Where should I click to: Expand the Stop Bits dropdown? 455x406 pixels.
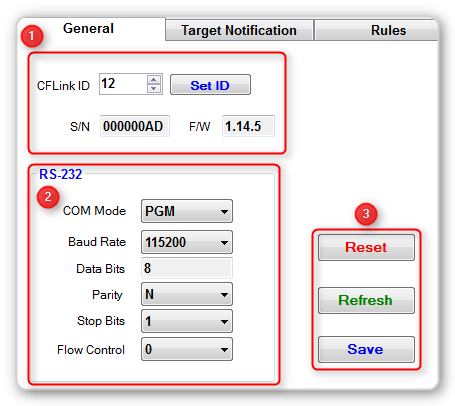click(x=187, y=321)
